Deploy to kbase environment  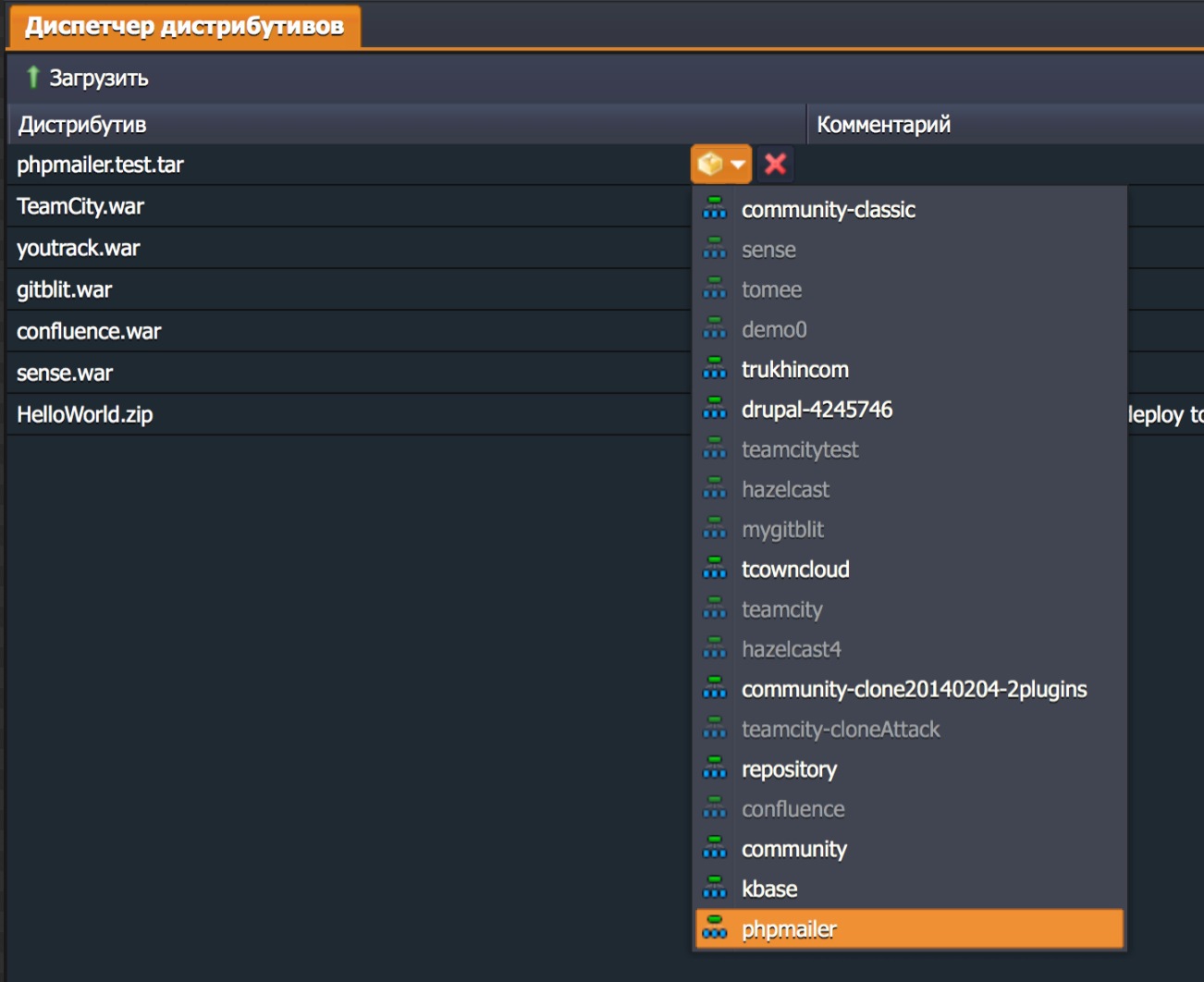click(910, 889)
